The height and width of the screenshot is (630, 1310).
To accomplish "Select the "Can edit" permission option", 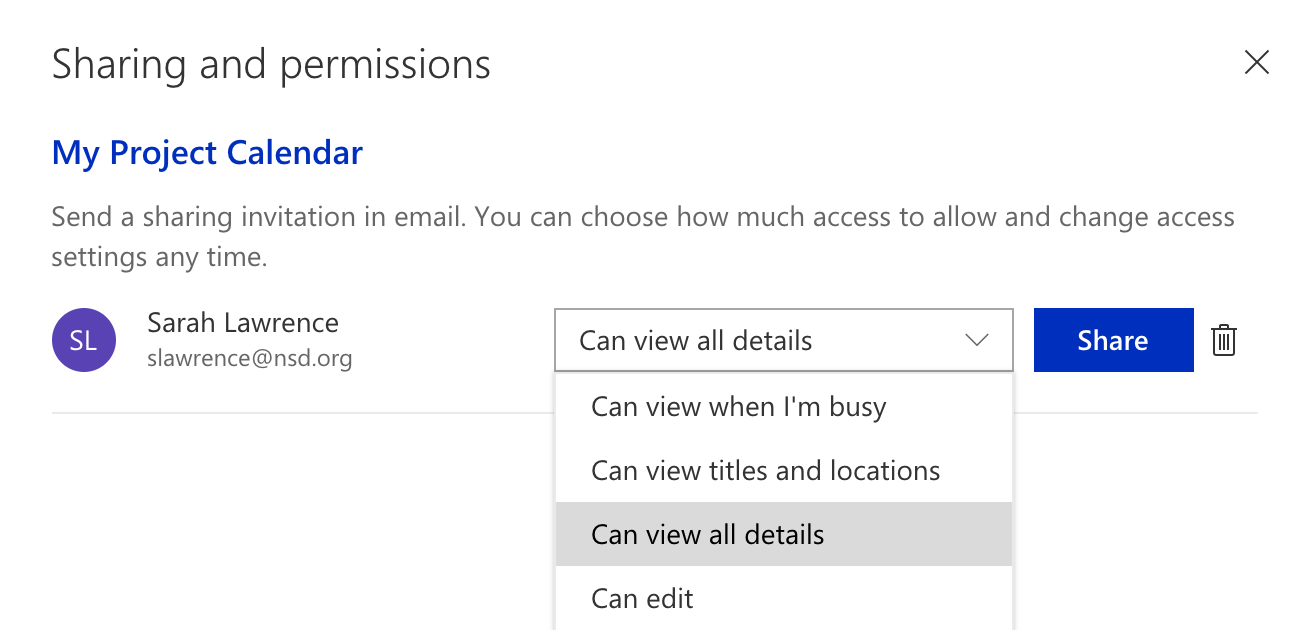I will (x=642, y=598).
